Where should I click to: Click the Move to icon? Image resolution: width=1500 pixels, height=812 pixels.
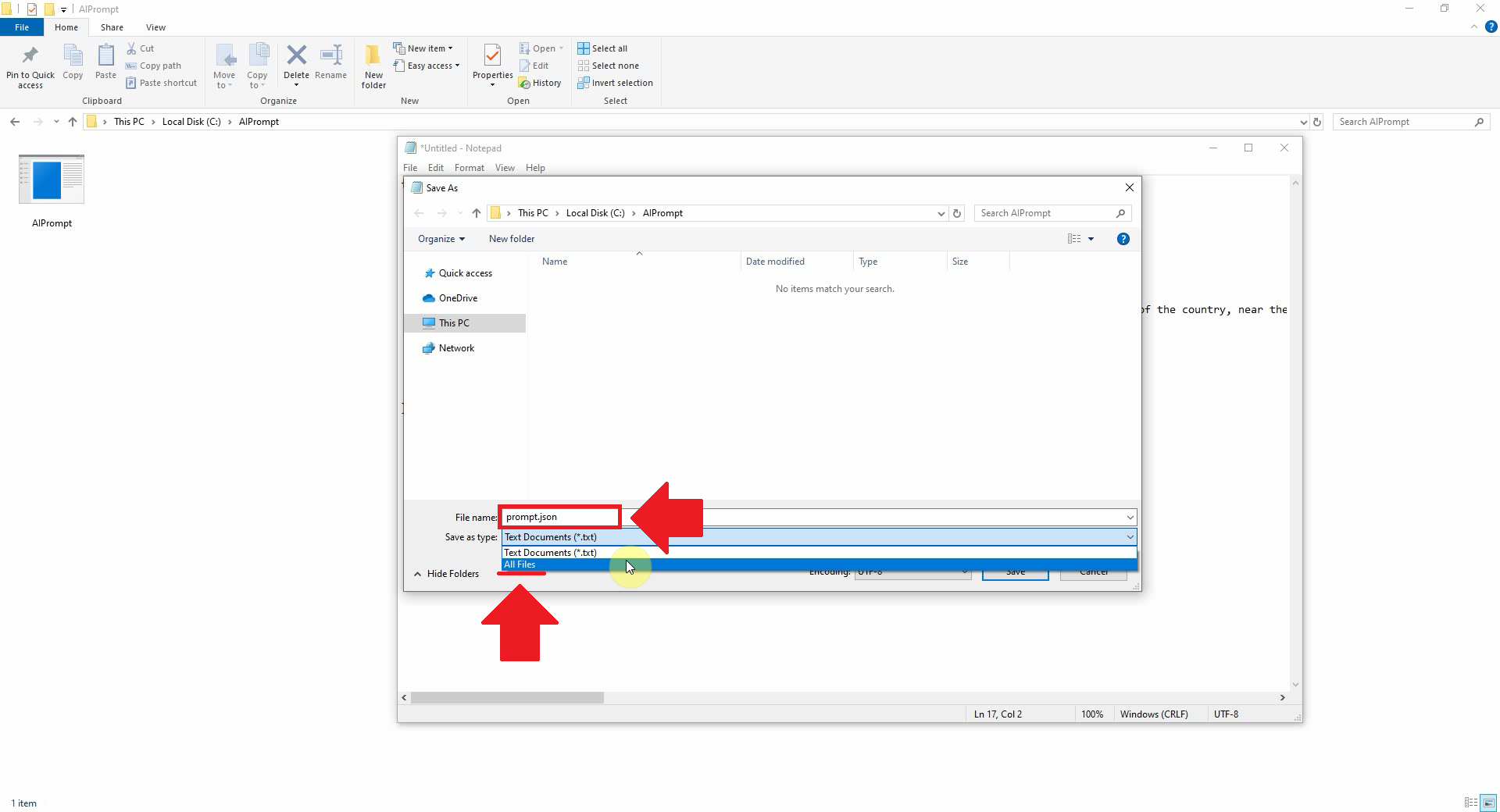tap(225, 56)
